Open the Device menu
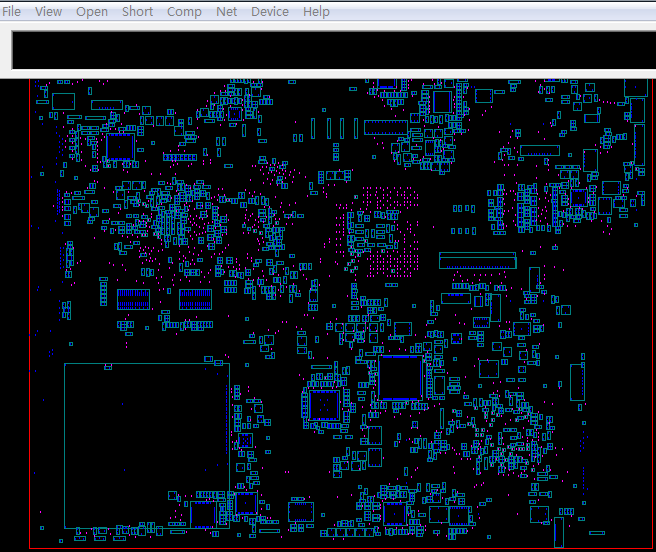The height and width of the screenshot is (552, 656). 270,11
